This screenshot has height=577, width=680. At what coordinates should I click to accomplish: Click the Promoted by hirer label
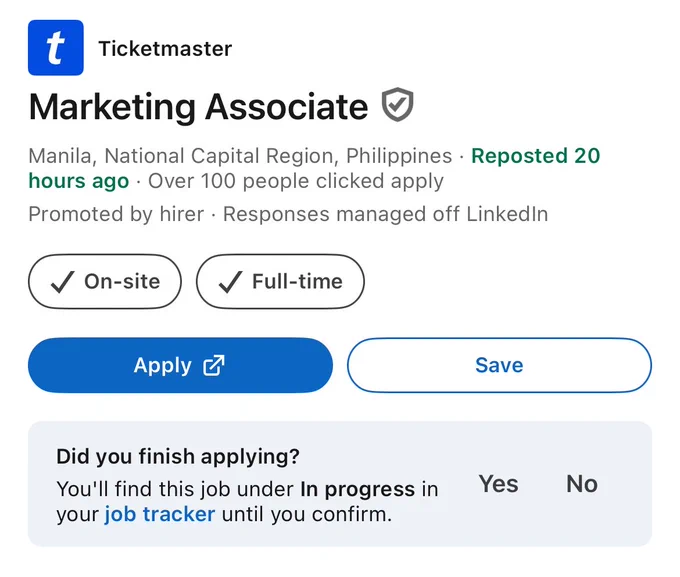pos(116,214)
